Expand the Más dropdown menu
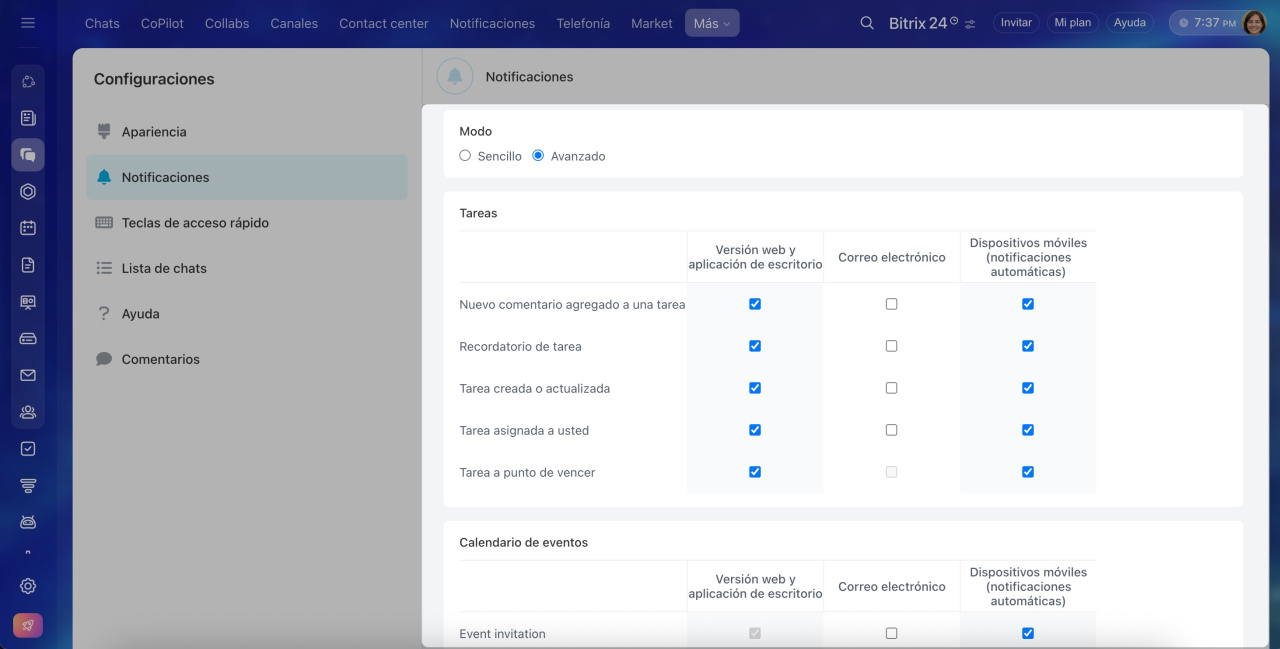1280x649 pixels. [712, 23]
